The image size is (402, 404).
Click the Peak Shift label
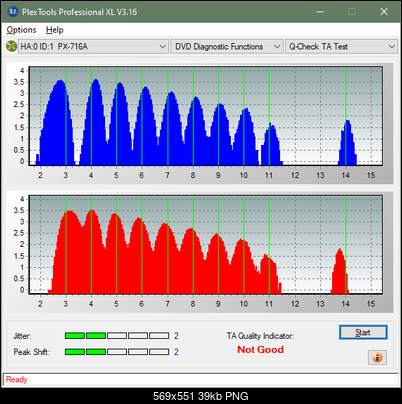tap(32, 352)
